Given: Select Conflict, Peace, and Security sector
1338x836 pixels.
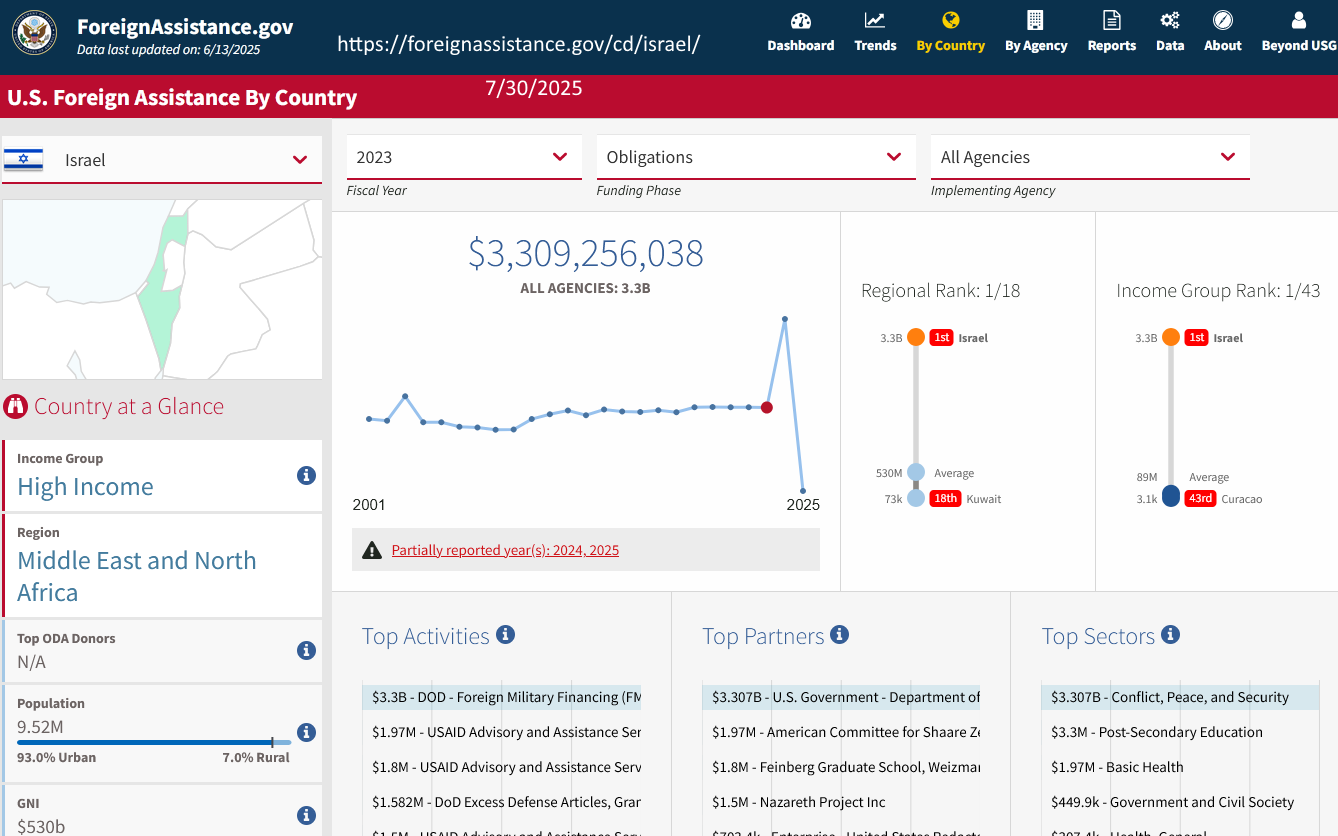Looking at the screenshot, I should point(1180,697).
